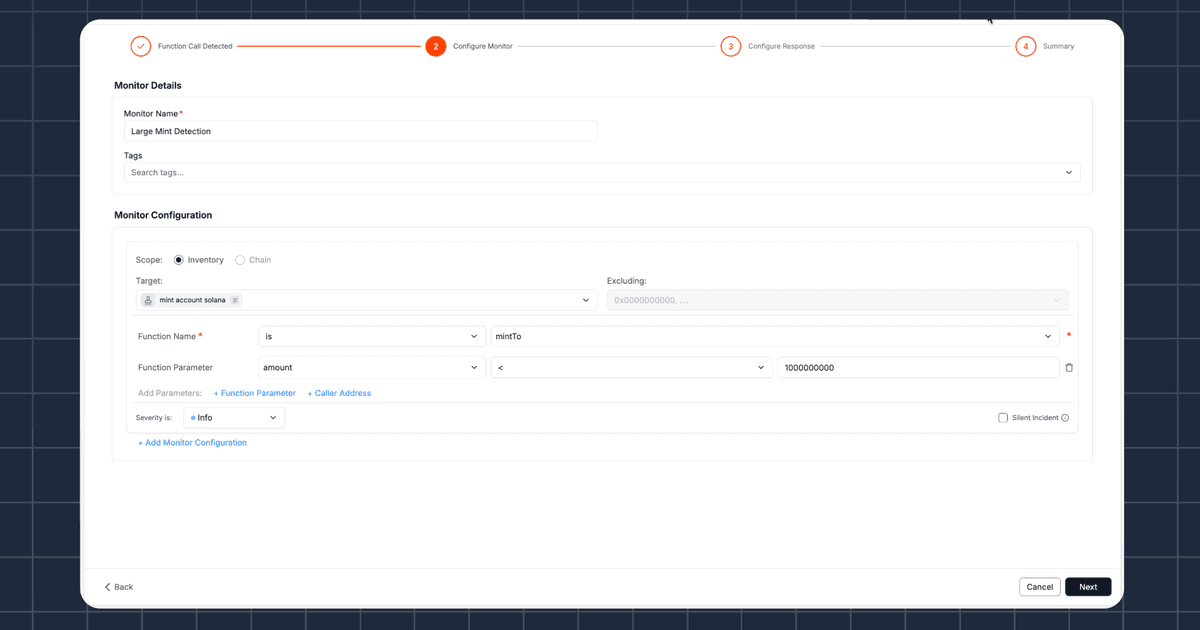The image size is (1200, 630).
Task: Click the Function Call Detected checkmark step icon
Action: tap(141, 46)
